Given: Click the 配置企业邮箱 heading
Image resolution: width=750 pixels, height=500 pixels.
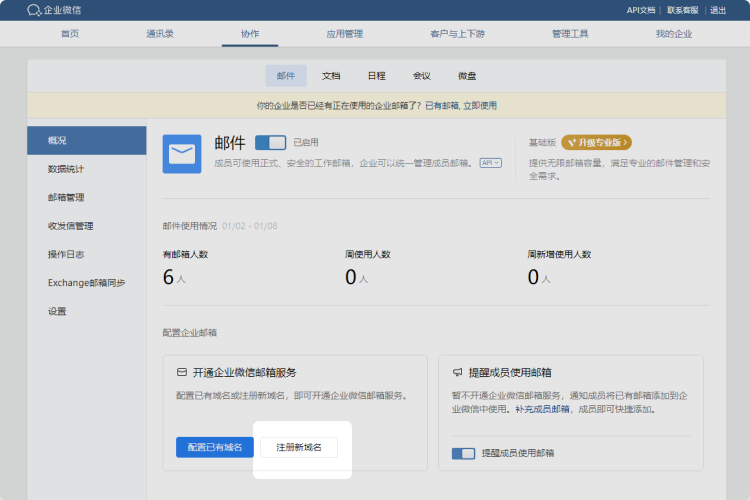Looking at the screenshot, I should [x=190, y=333].
